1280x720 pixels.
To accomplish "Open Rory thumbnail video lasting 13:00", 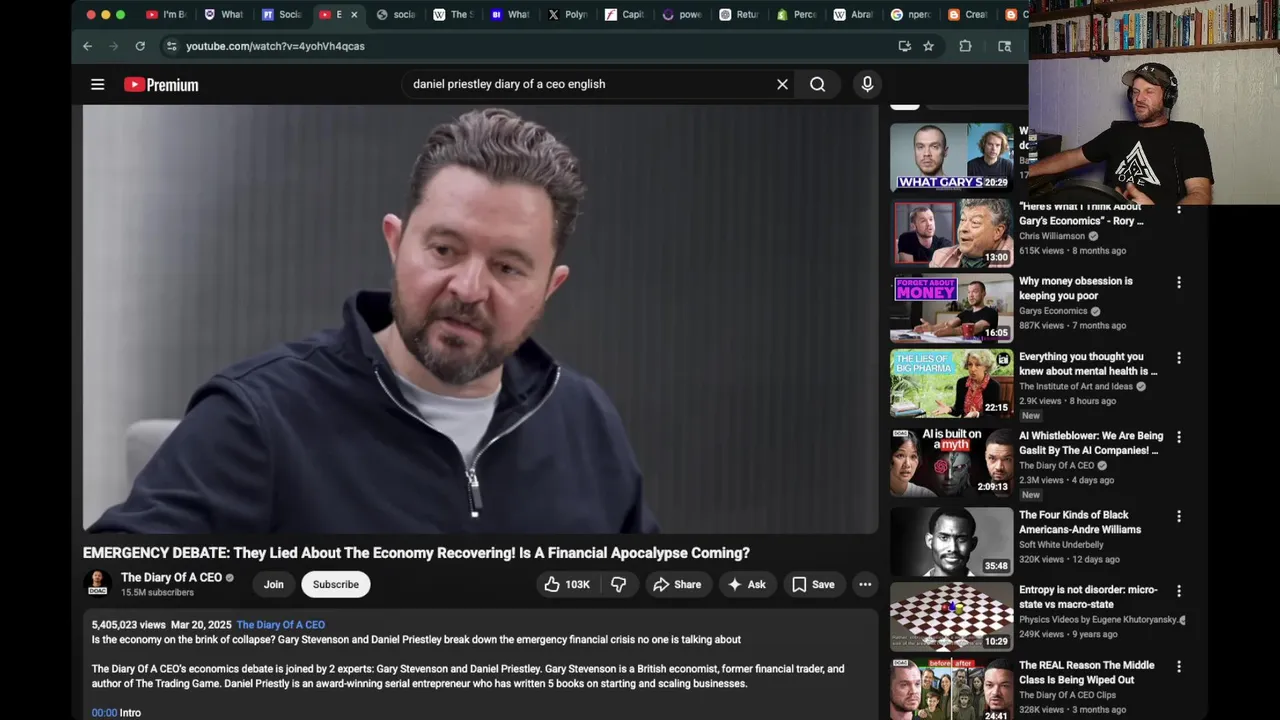I will (x=951, y=233).
